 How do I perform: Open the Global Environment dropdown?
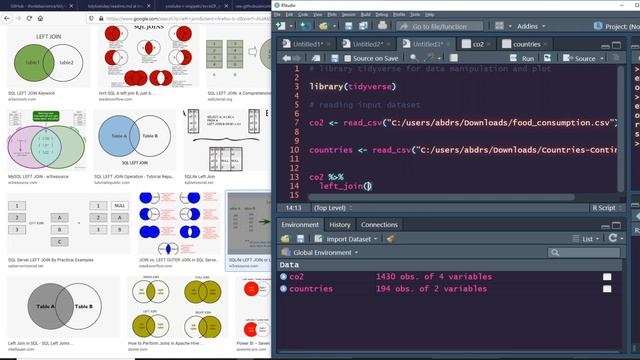[x=320, y=252]
